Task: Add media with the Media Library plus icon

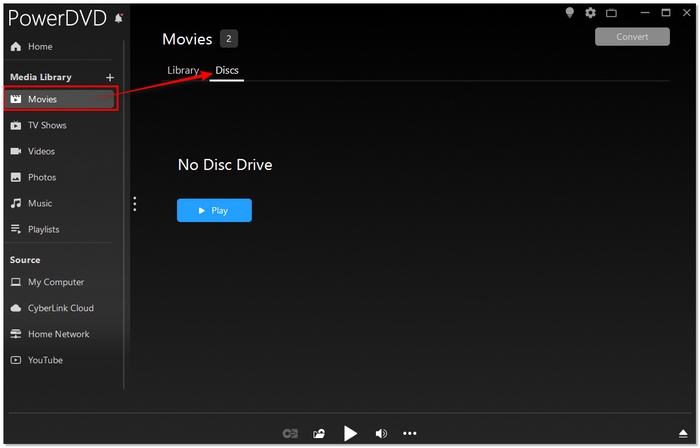Action: tap(110, 78)
